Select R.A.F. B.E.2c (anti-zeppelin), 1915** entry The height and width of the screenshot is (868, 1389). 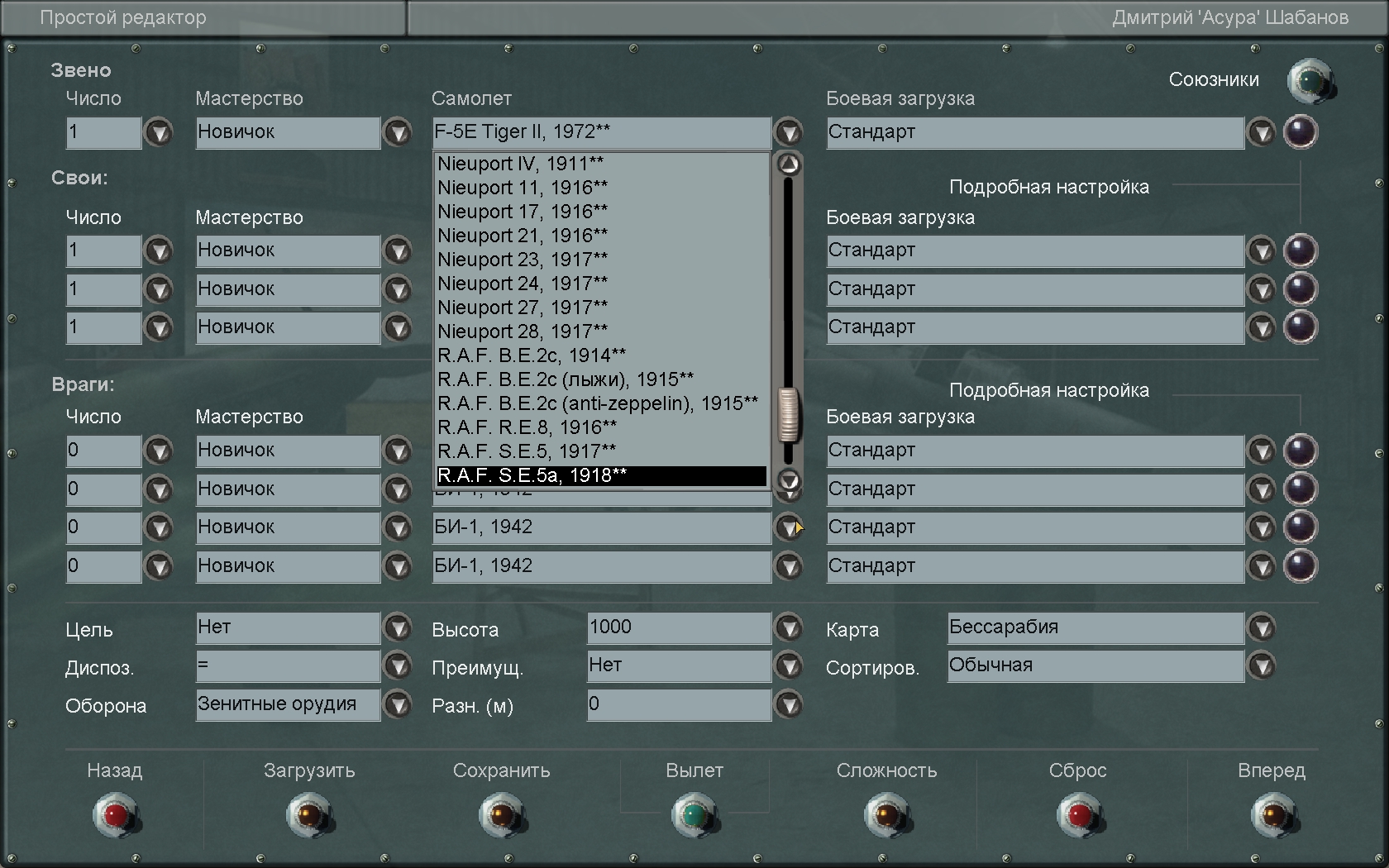tap(602, 403)
